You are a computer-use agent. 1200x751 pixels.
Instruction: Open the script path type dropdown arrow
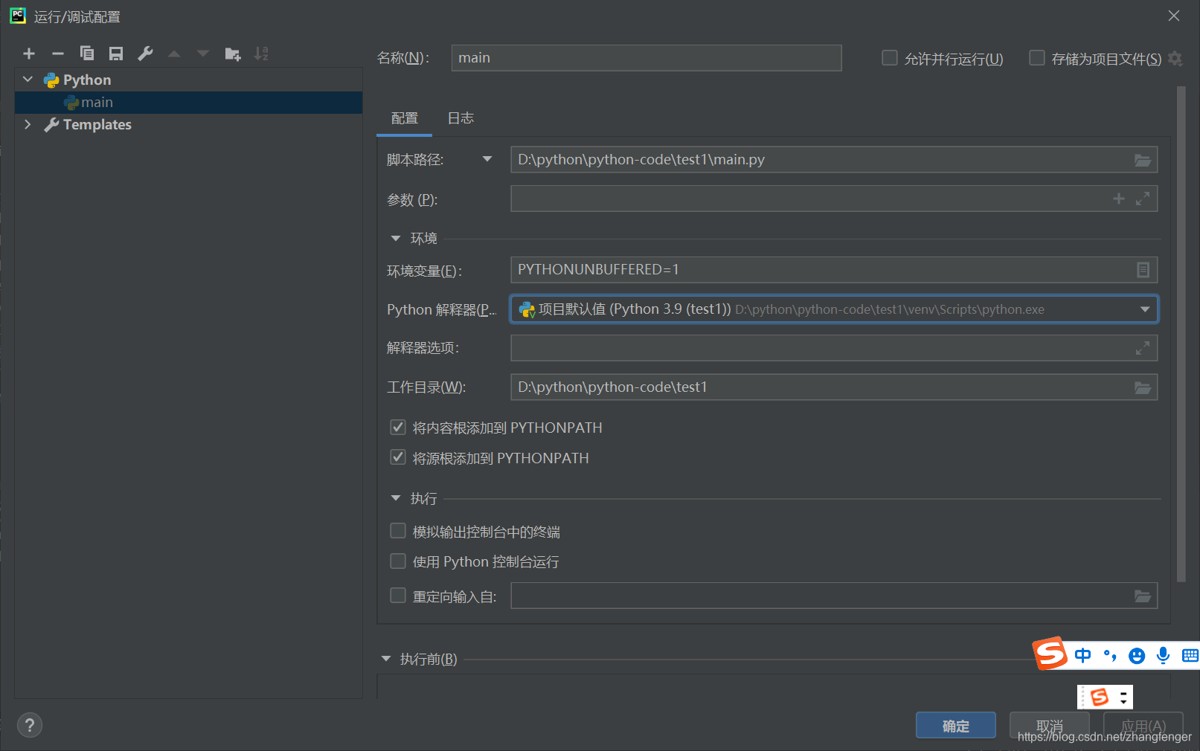tap(487, 159)
